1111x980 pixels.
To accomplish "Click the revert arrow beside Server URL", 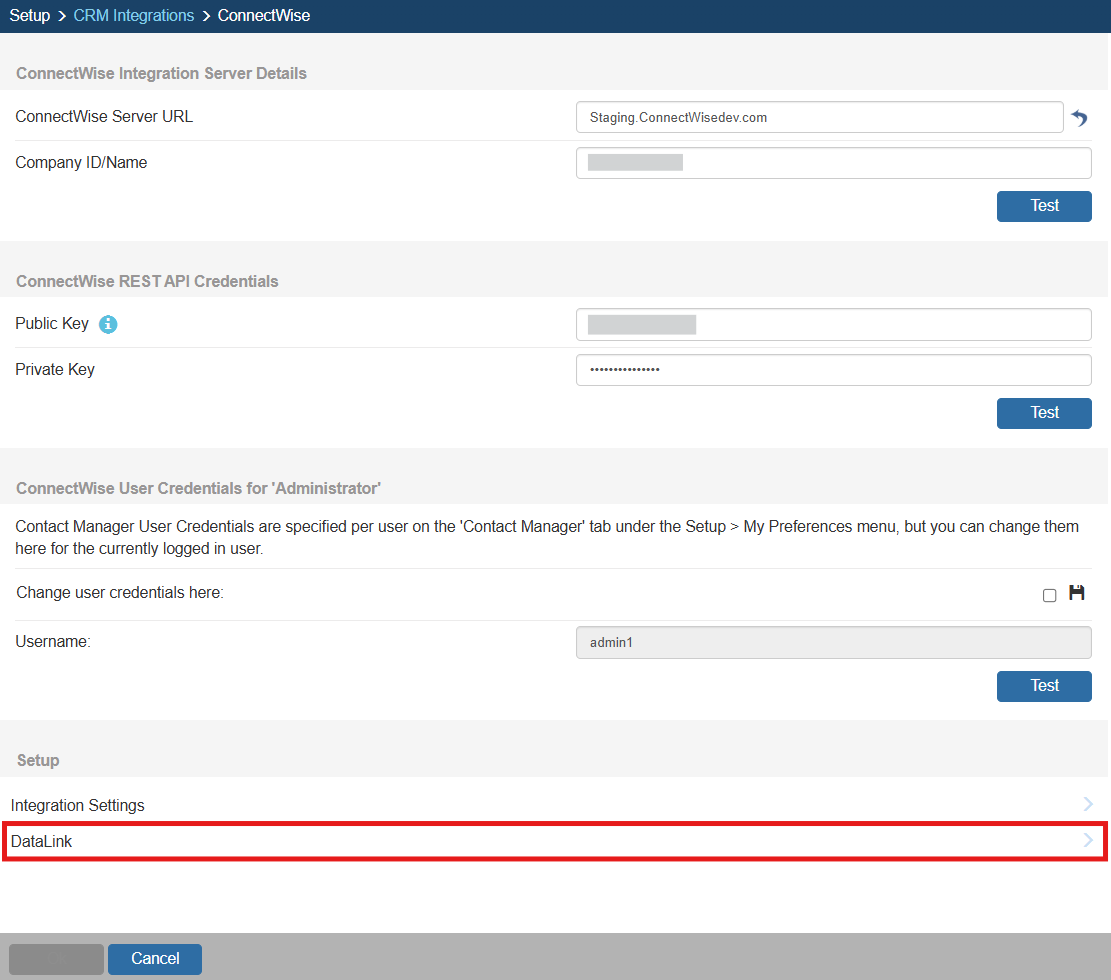I will click(1079, 118).
